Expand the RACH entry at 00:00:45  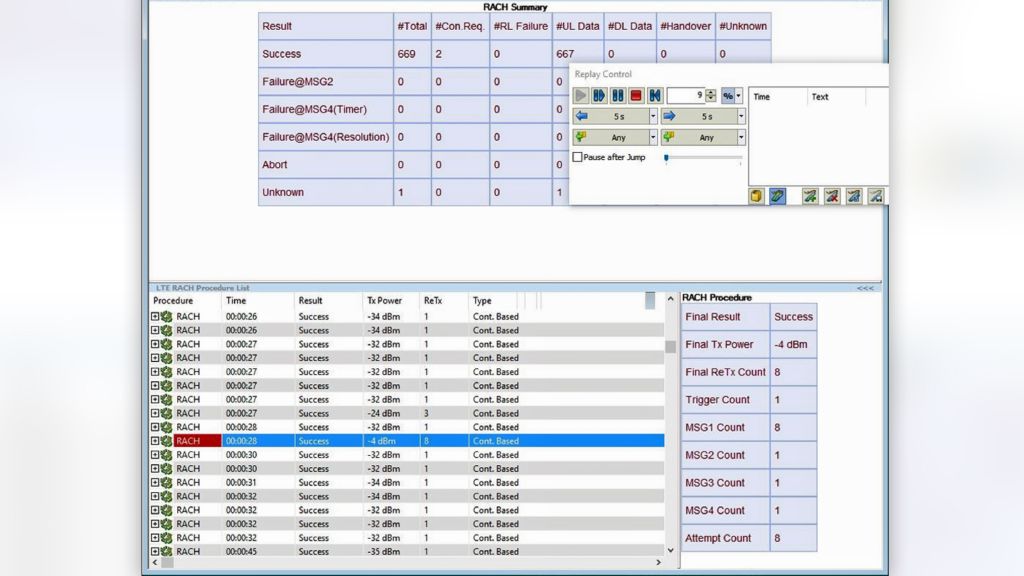[155, 551]
